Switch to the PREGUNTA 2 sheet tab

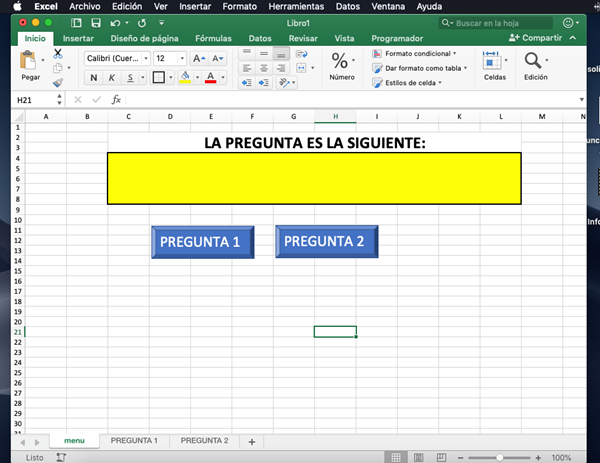coord(204,441)
